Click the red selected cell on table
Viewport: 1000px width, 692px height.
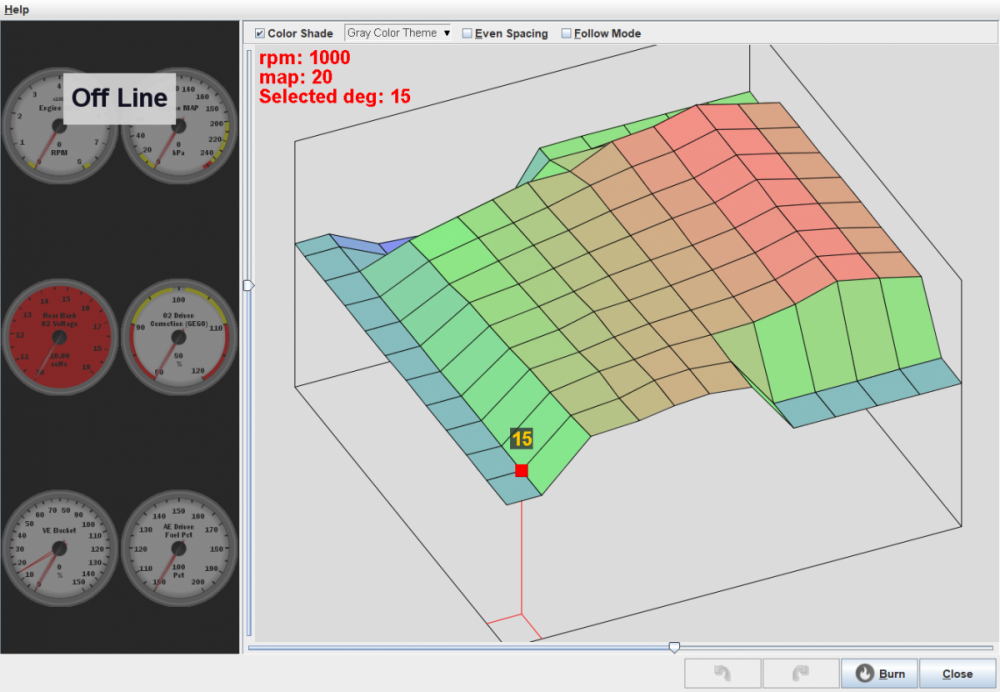click(521, 470)
